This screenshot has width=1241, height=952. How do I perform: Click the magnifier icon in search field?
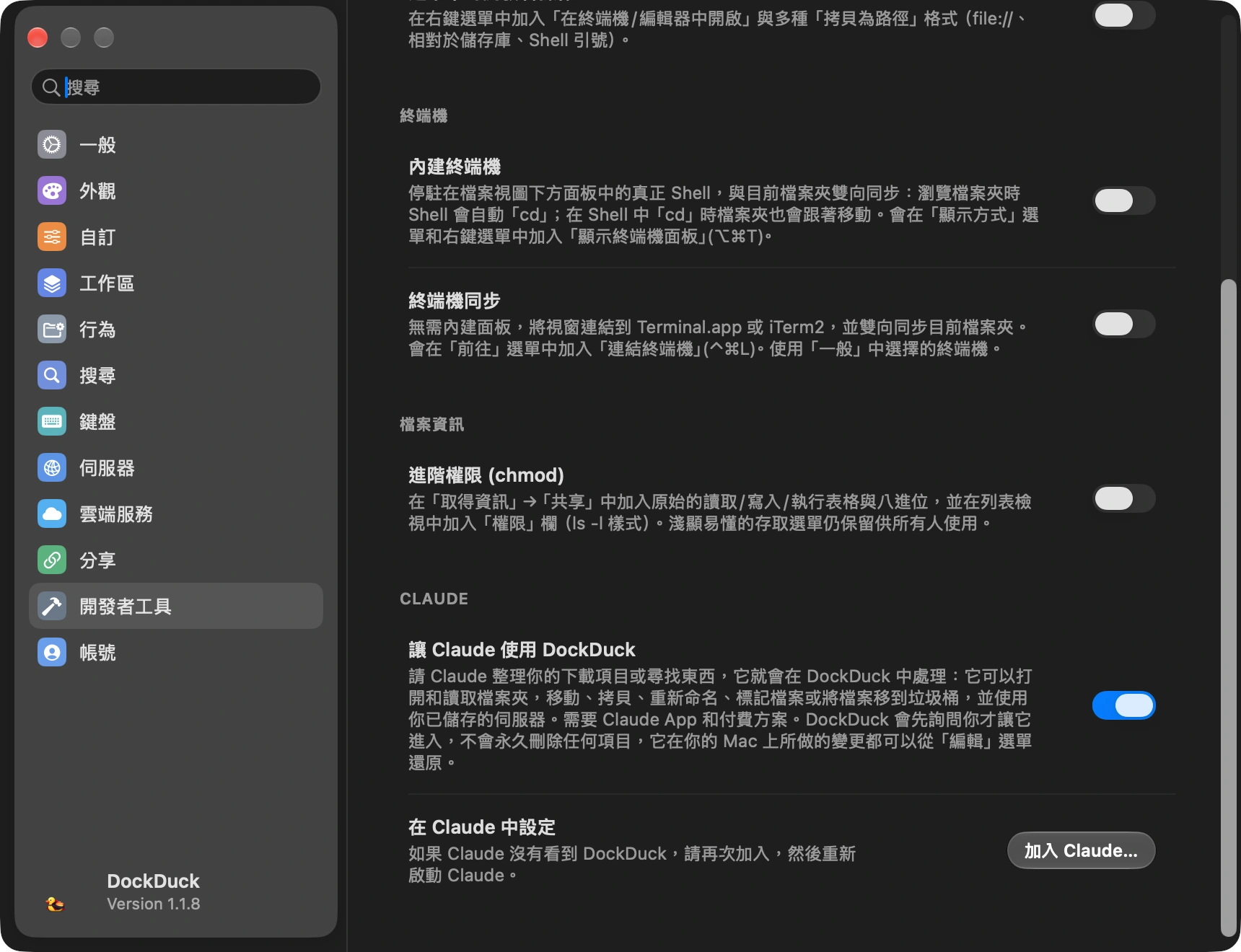51,87
